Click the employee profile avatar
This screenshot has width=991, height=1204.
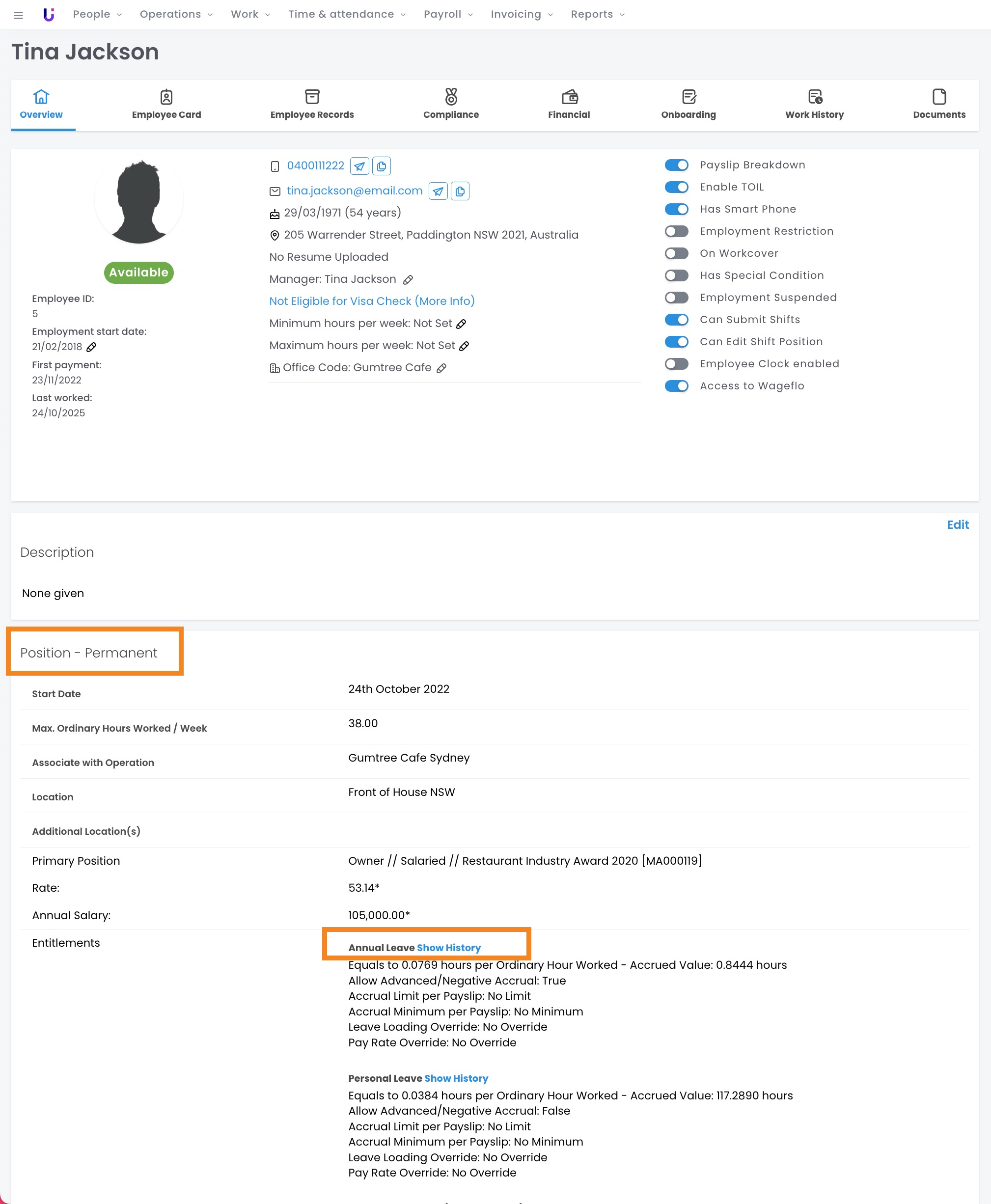pyautogui.click(x=138, y=200)
